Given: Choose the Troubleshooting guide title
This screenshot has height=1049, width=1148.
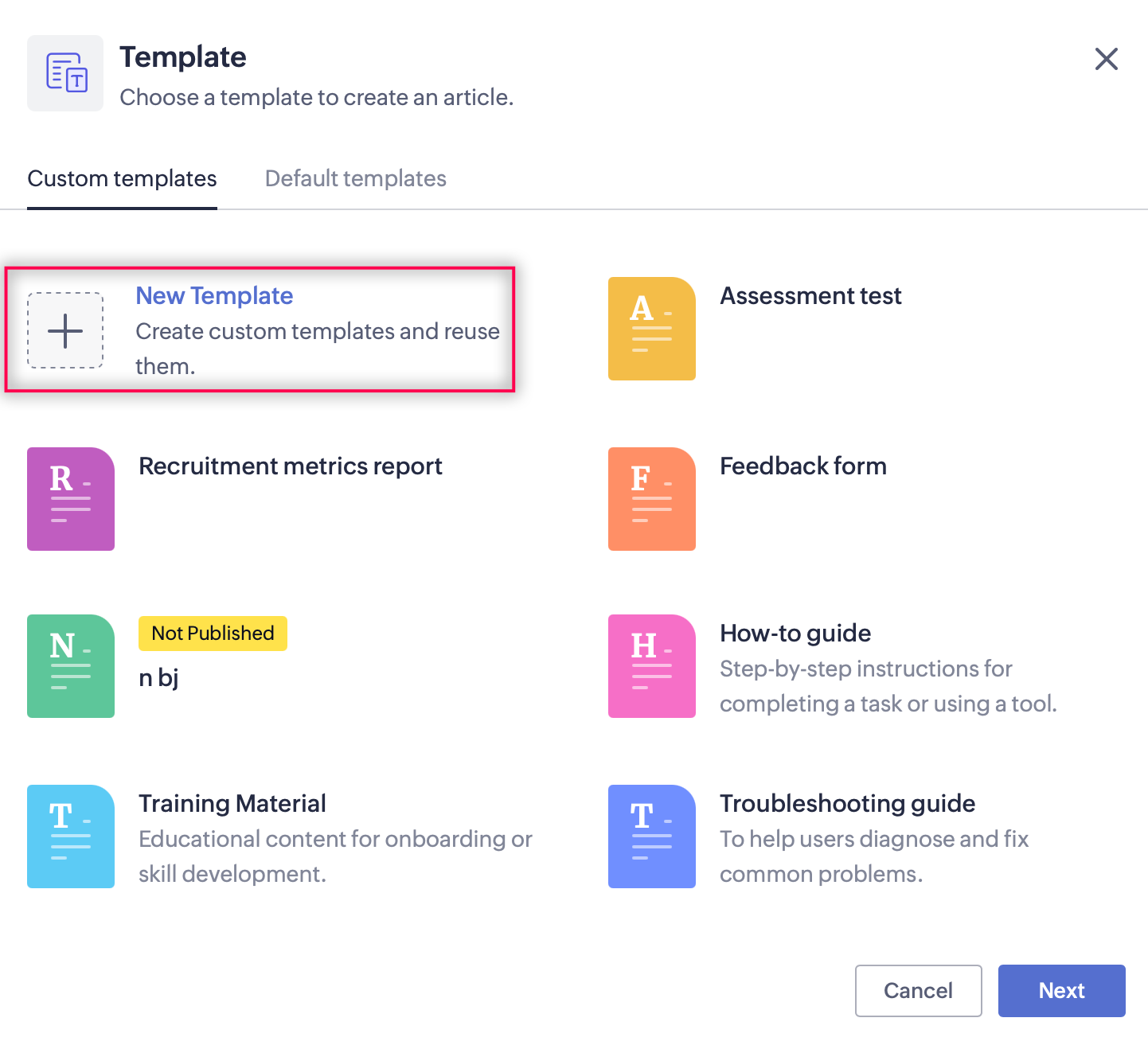Looking at the screenshot, I should click(847, 803).
